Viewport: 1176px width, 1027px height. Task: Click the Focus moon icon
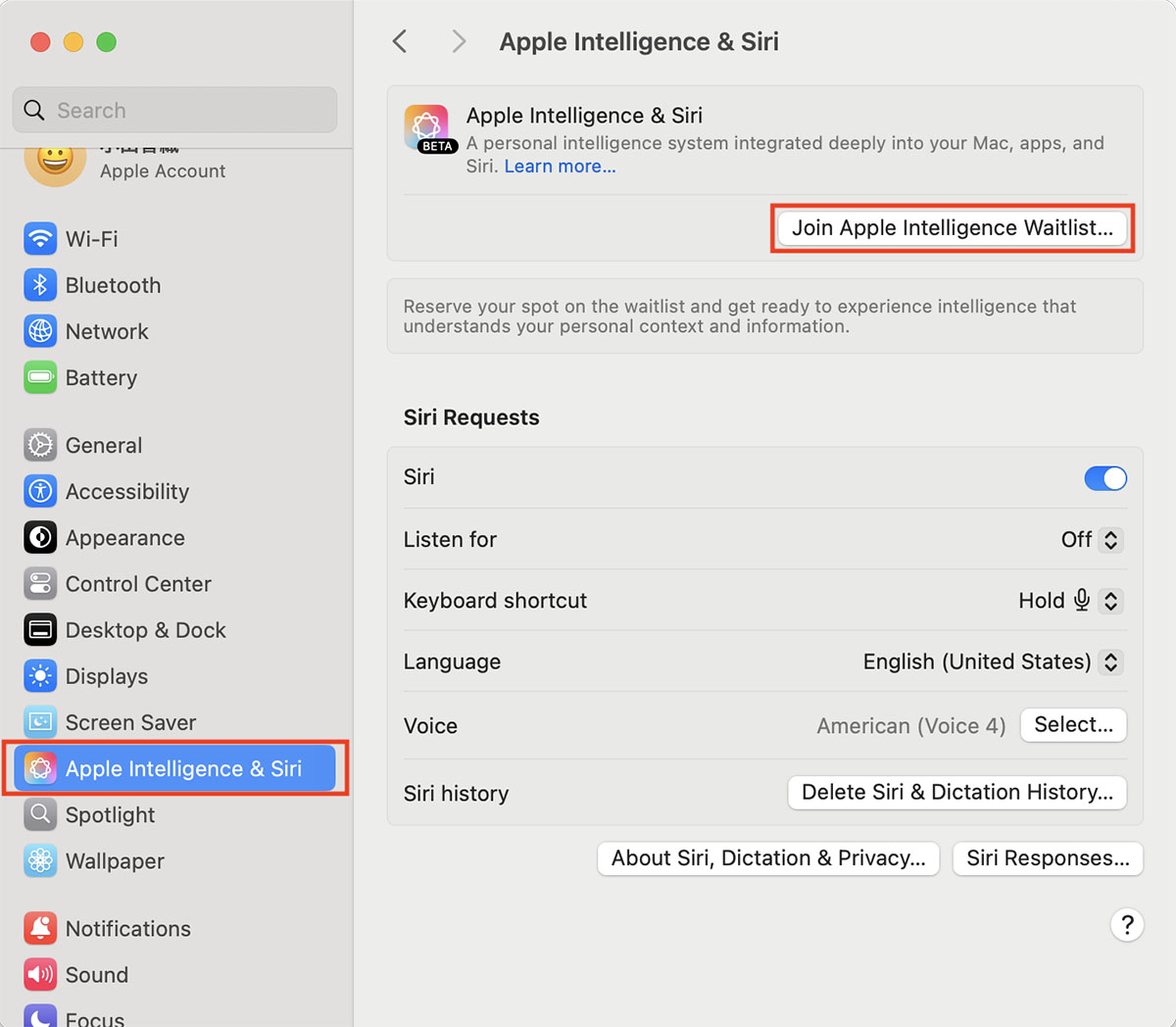pos(40,1017)
